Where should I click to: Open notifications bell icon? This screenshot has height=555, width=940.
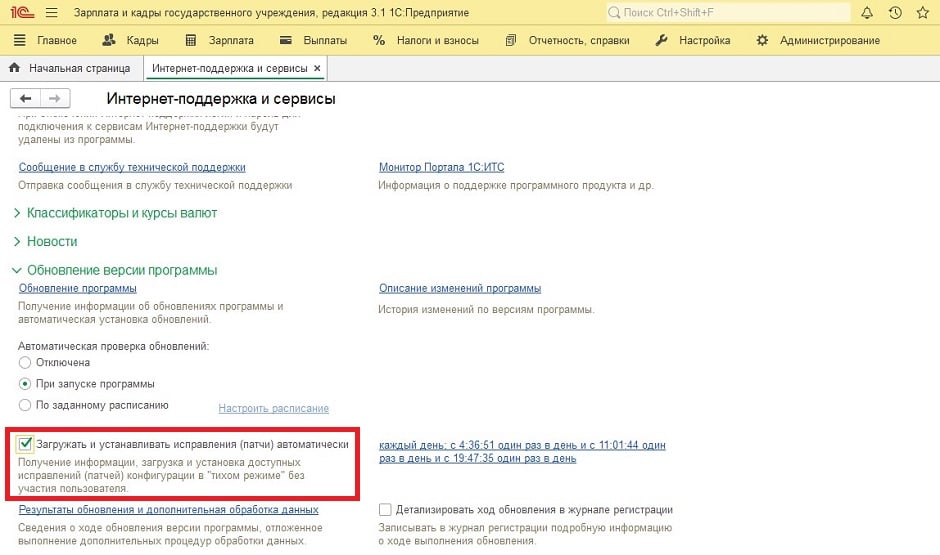coord(867,13)
